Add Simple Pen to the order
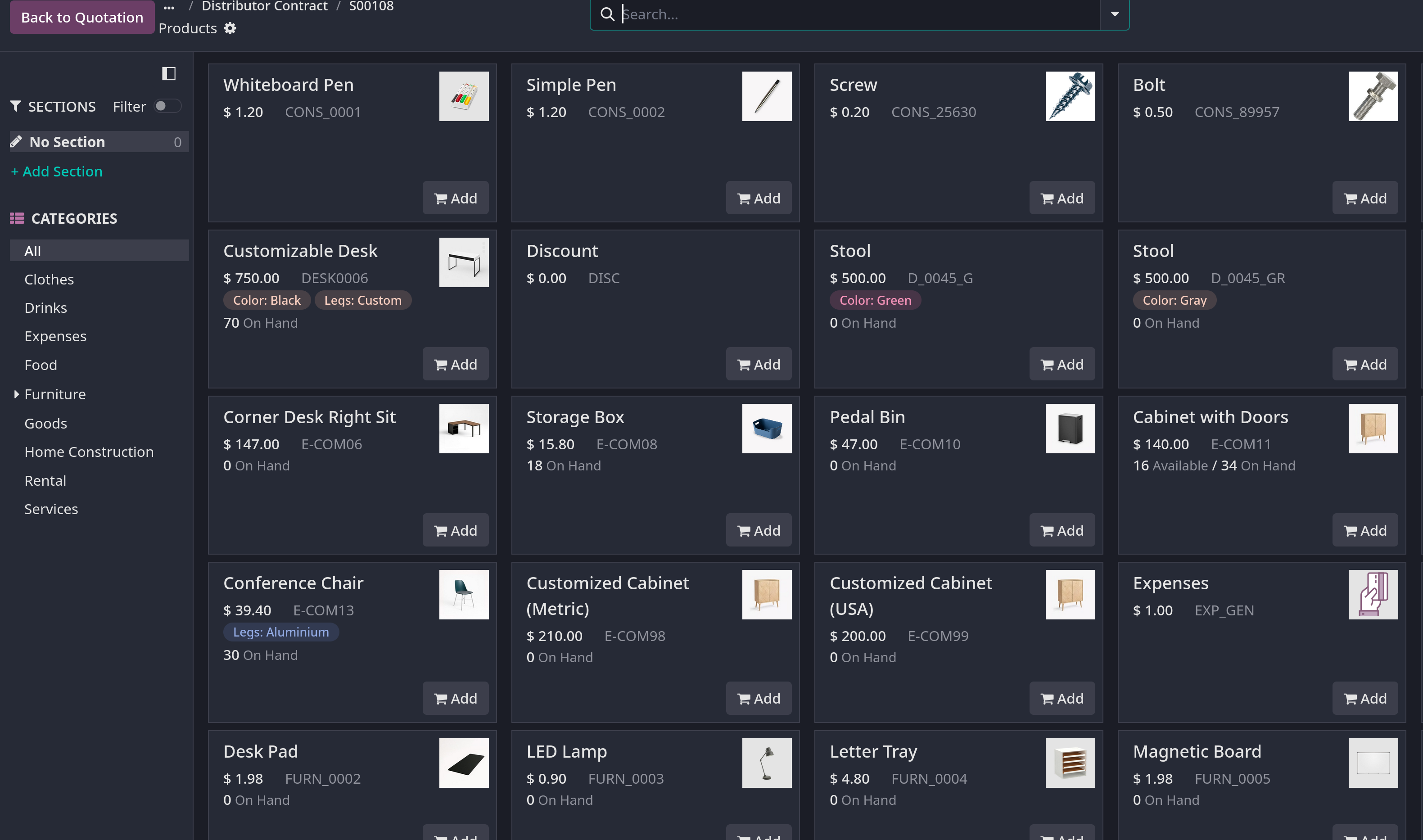 (759, 198)
